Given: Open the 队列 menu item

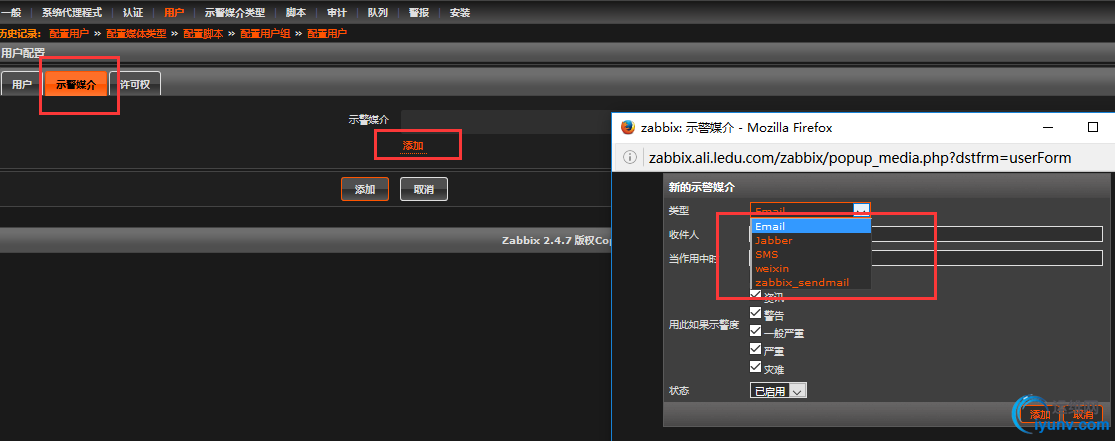Looking at the screenshot, I should tap(378, 13).
